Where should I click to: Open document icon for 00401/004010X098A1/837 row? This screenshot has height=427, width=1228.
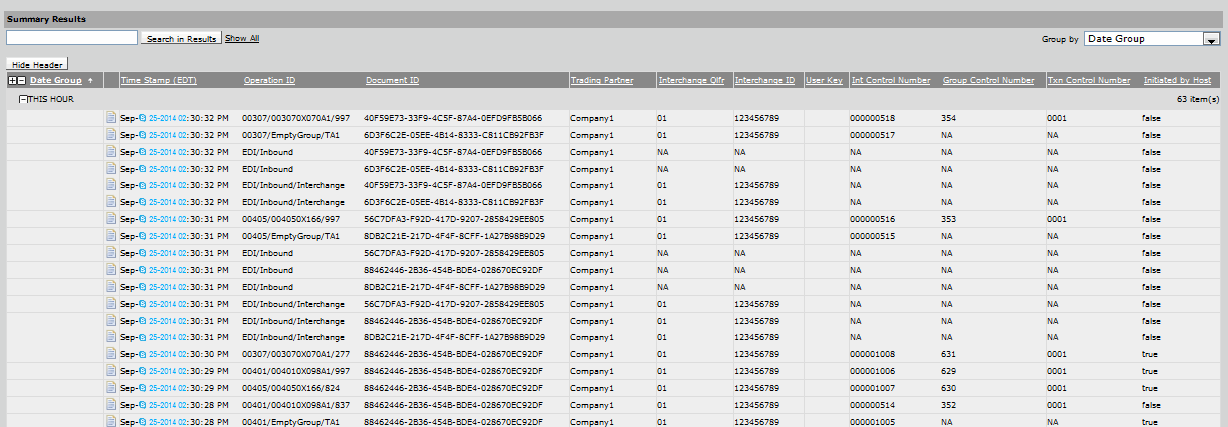point(111,405)
